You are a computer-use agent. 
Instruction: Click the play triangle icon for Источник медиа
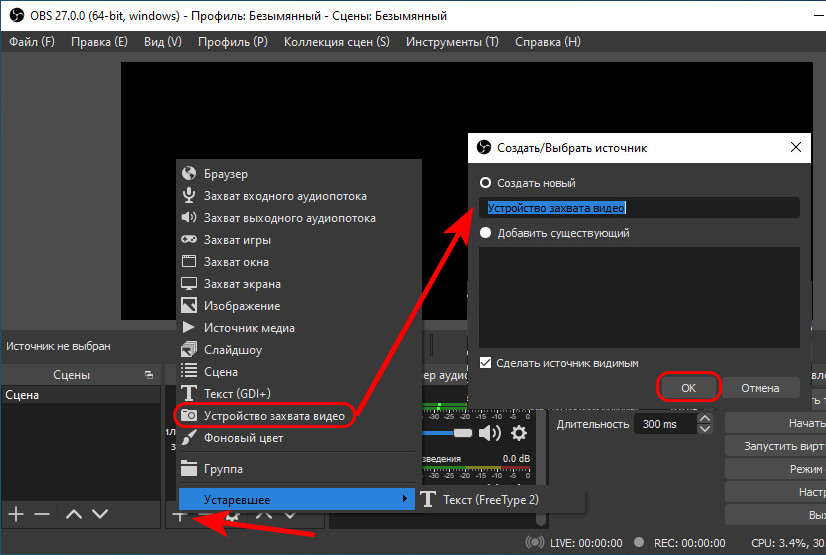point(189,328)
